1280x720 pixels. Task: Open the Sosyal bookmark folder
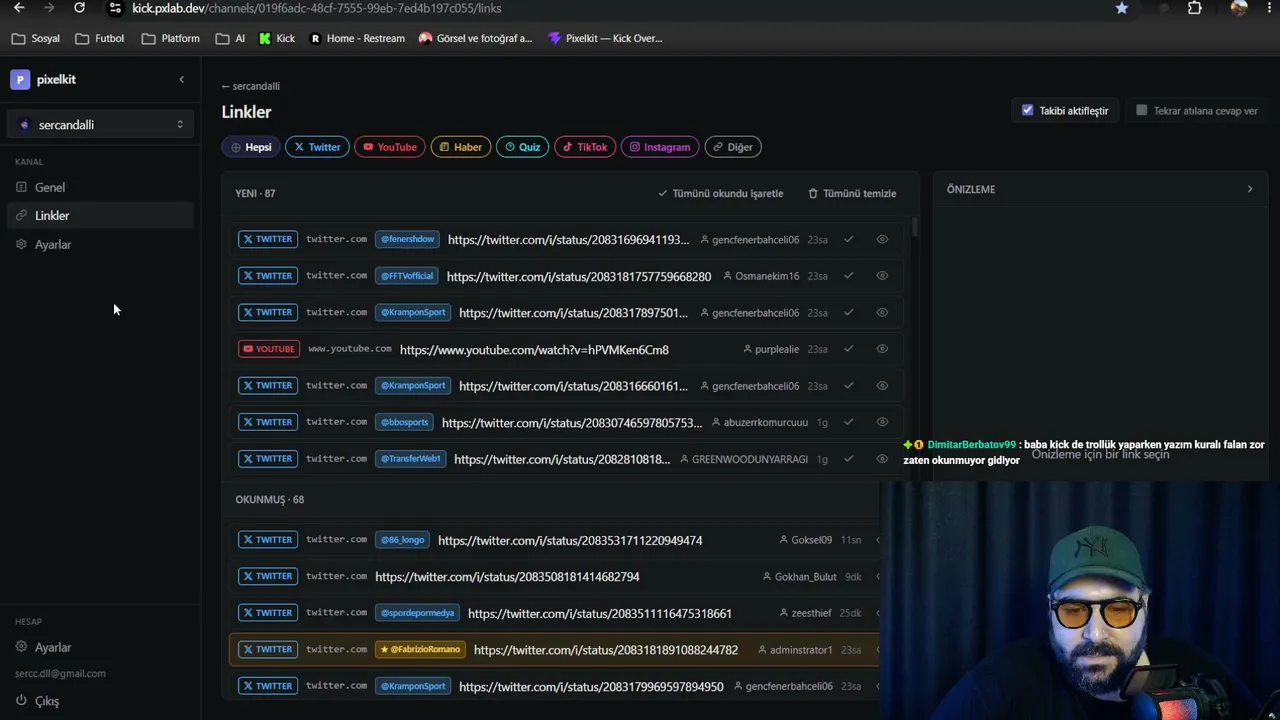(35, 38)
